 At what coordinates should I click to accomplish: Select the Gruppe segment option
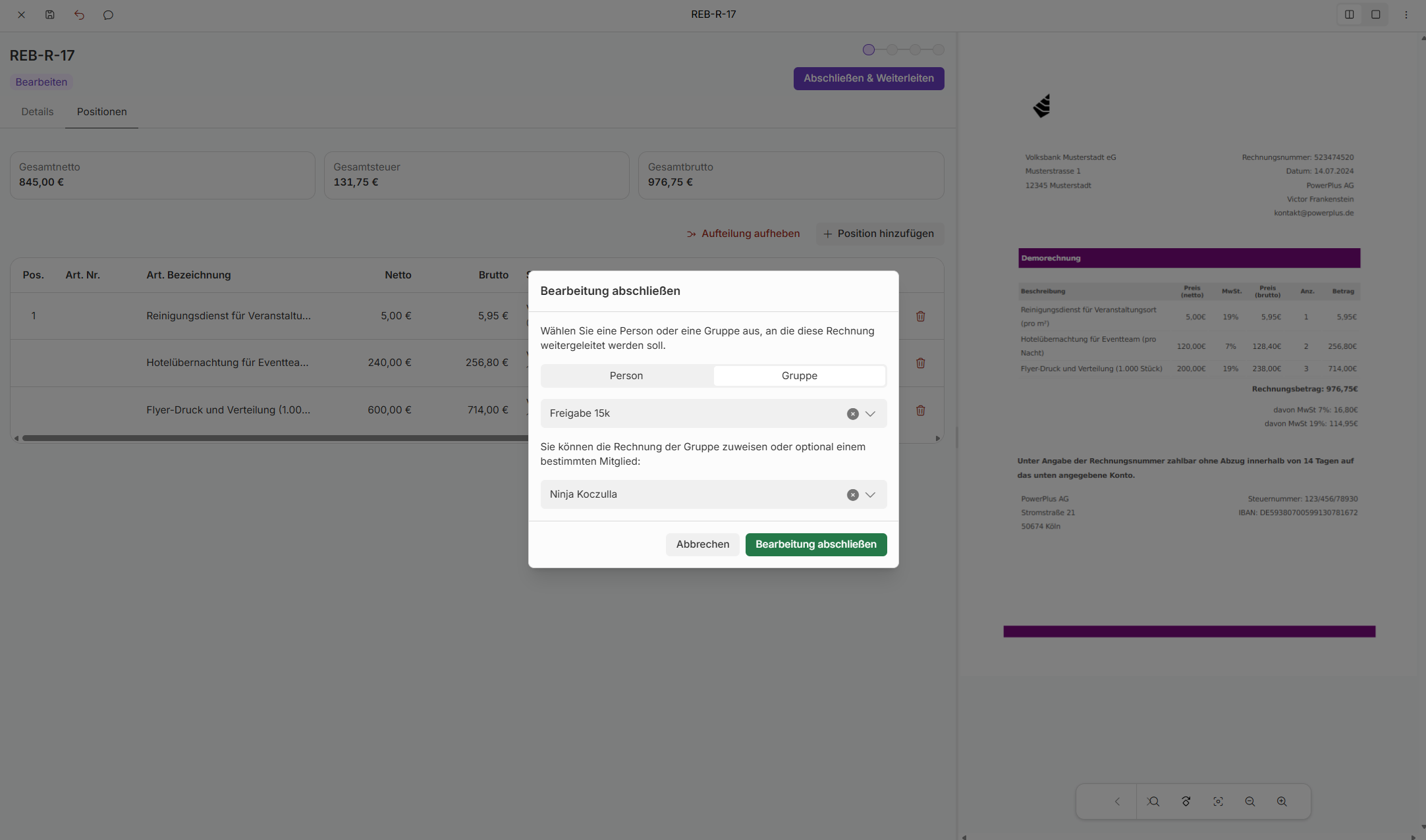(x=799, y=375)
